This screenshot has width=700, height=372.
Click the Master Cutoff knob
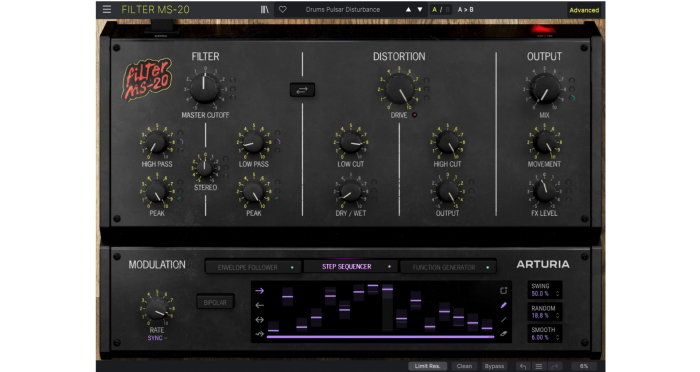(204, 88)
